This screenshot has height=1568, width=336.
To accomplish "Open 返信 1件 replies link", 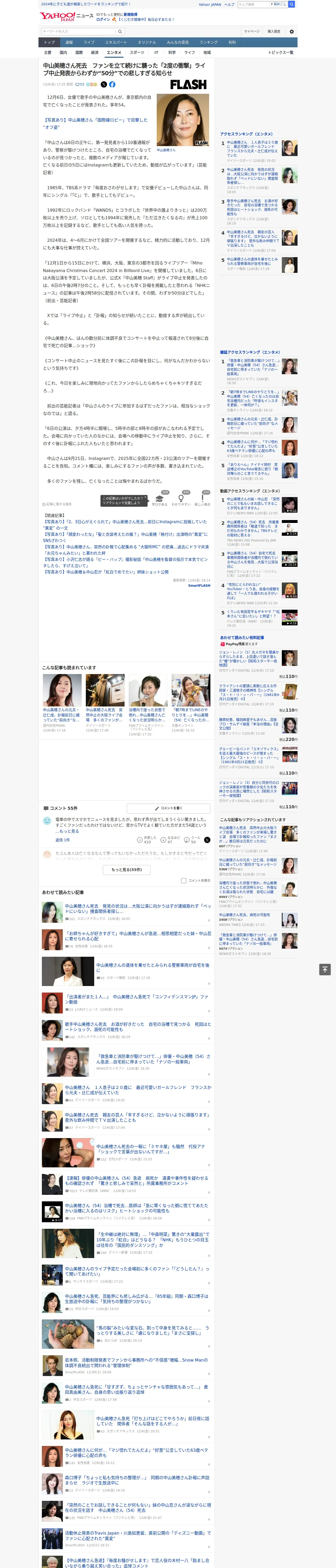I will [x=62, y=840].
